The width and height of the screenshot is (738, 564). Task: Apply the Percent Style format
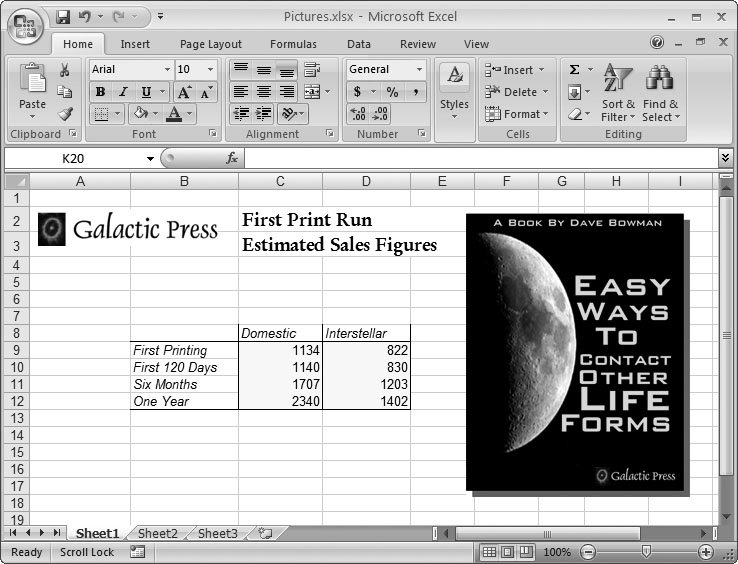(392, 92)
